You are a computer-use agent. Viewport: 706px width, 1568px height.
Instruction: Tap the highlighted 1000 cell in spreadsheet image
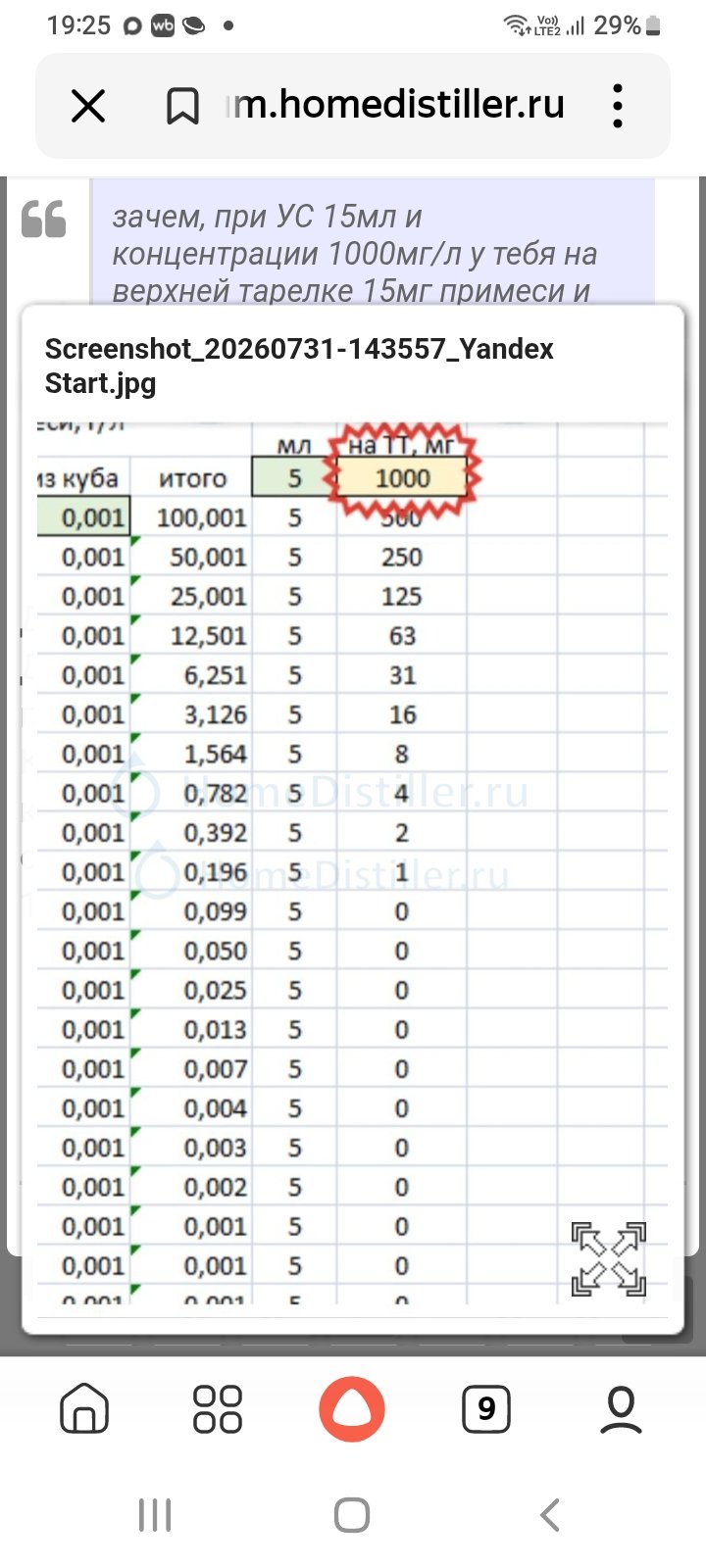403,478
